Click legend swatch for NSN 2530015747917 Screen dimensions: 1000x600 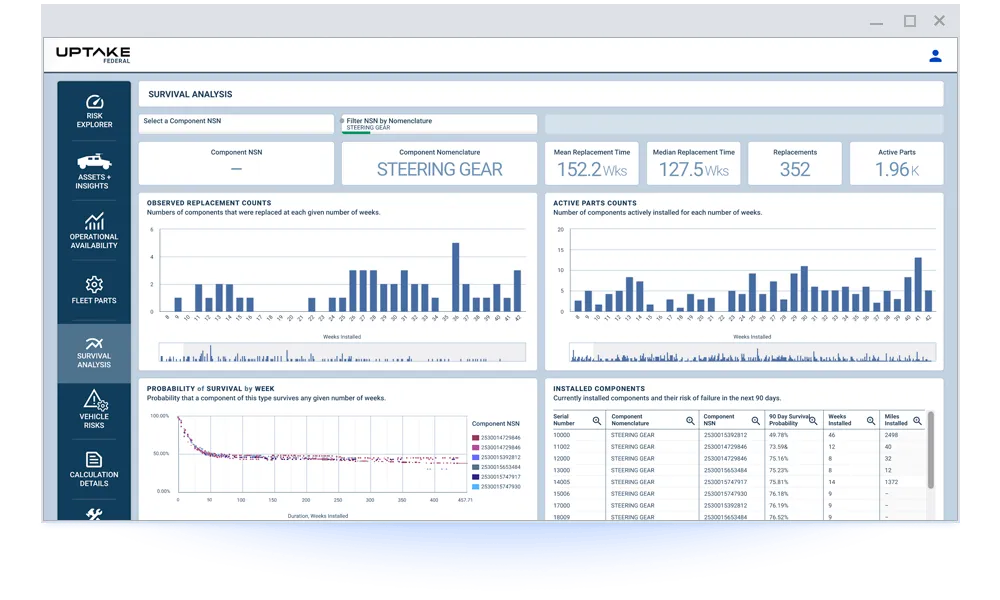point(475,477)
